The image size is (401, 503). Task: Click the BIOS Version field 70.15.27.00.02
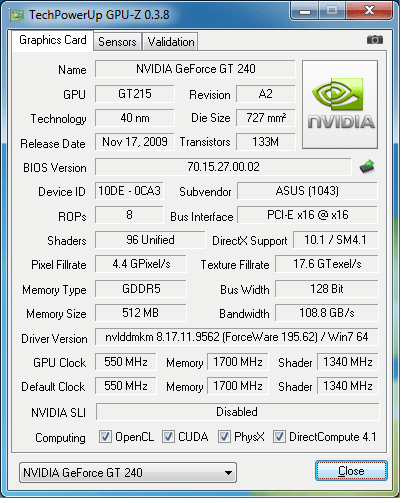click(x=223, y=167)
